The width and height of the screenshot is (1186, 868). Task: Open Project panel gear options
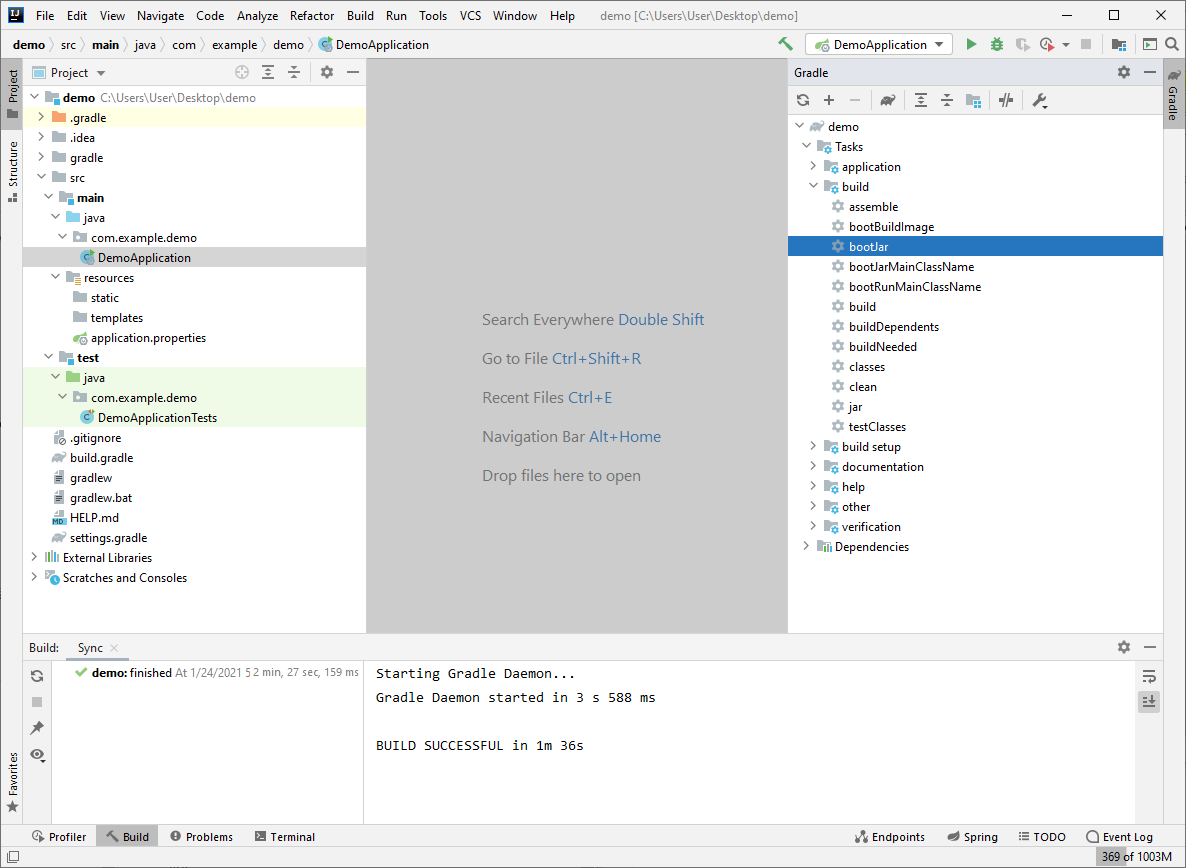point(327,73)
